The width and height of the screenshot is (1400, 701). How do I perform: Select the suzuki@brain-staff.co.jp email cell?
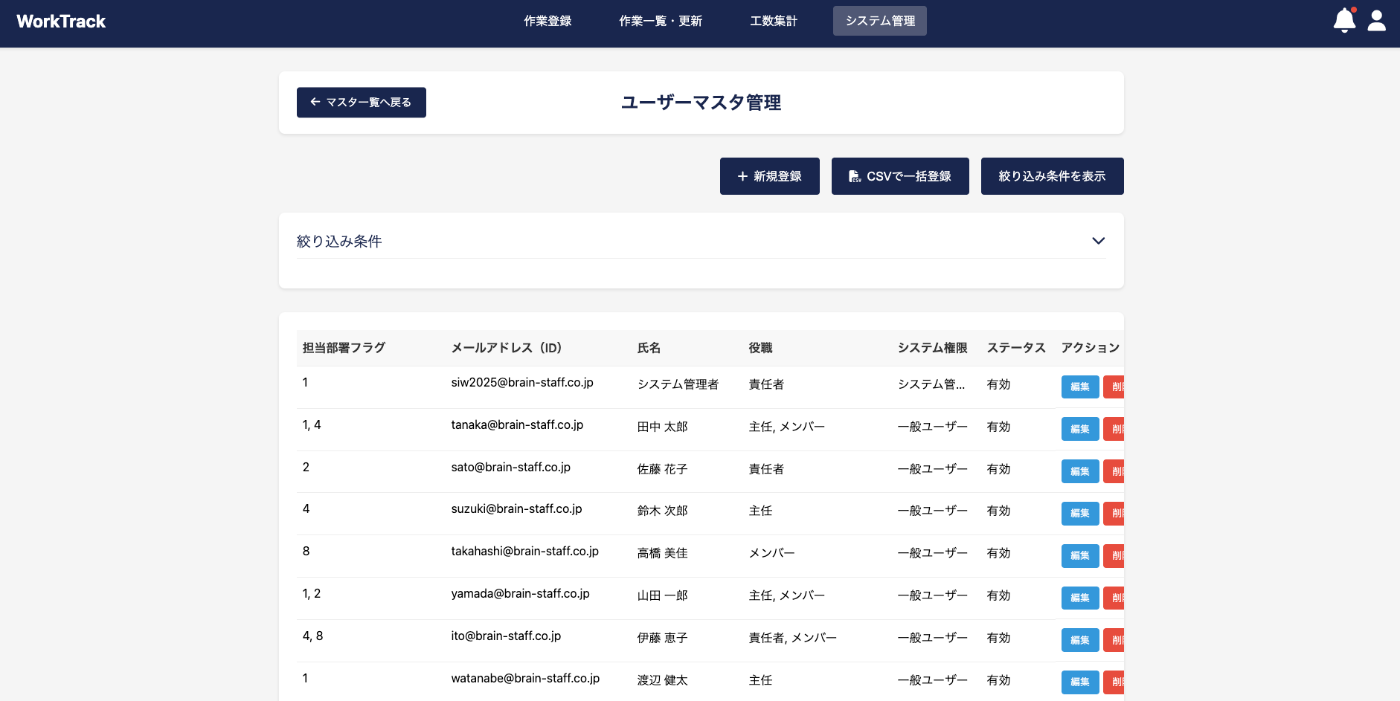(x=516, y=509)
